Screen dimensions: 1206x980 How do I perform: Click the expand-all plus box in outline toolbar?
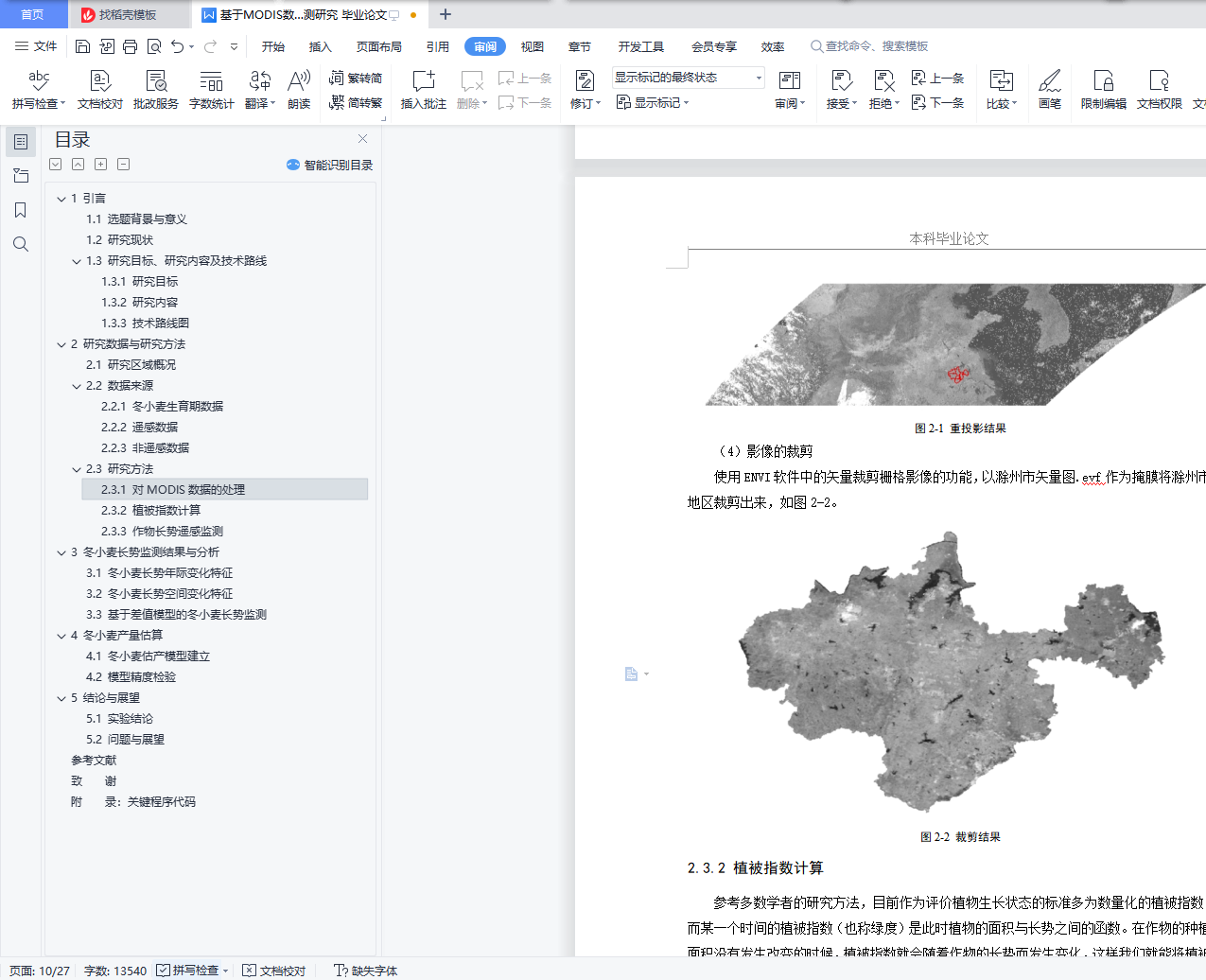100,165
